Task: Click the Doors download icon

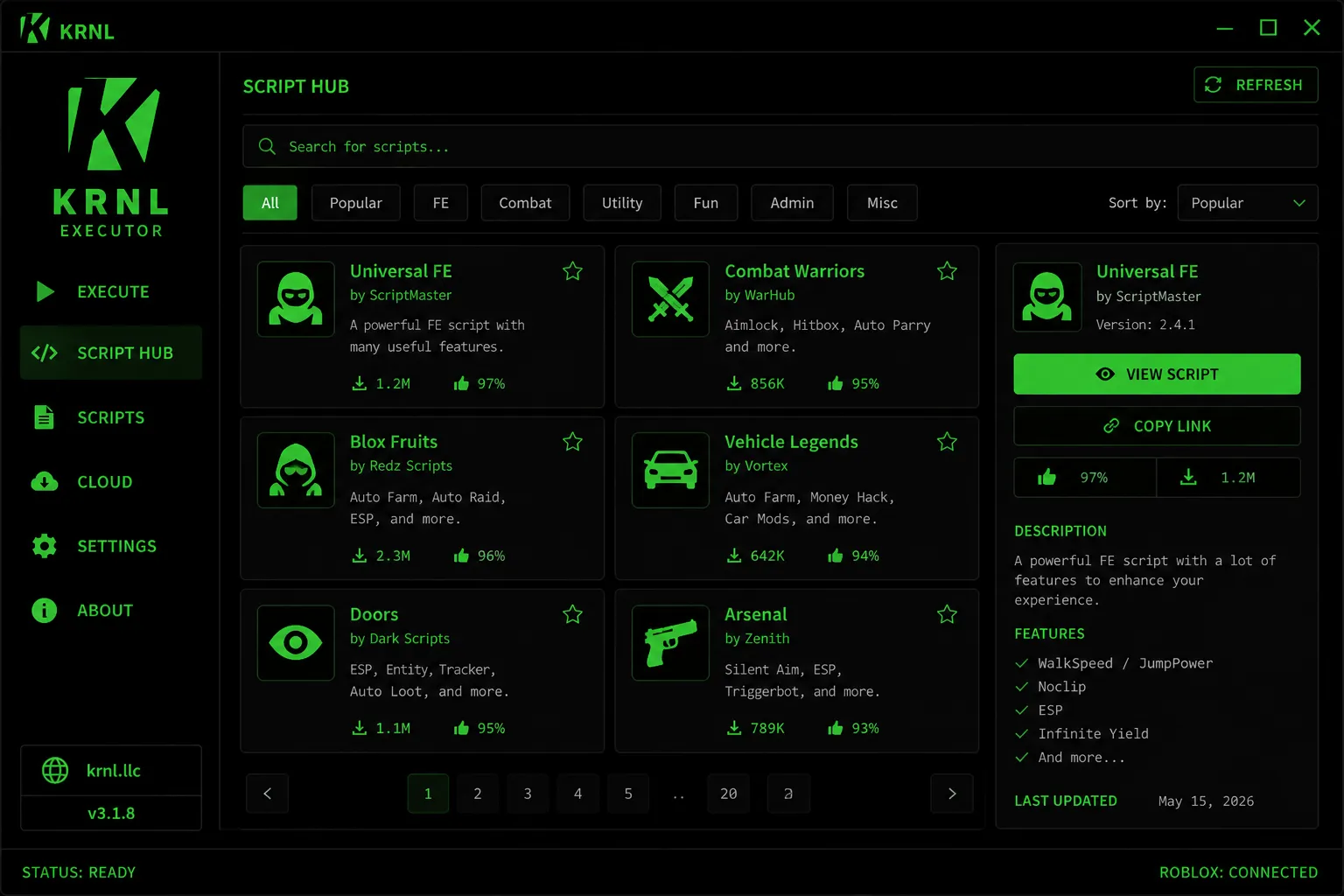Action: pyautogui.click(x=359, y=728)
